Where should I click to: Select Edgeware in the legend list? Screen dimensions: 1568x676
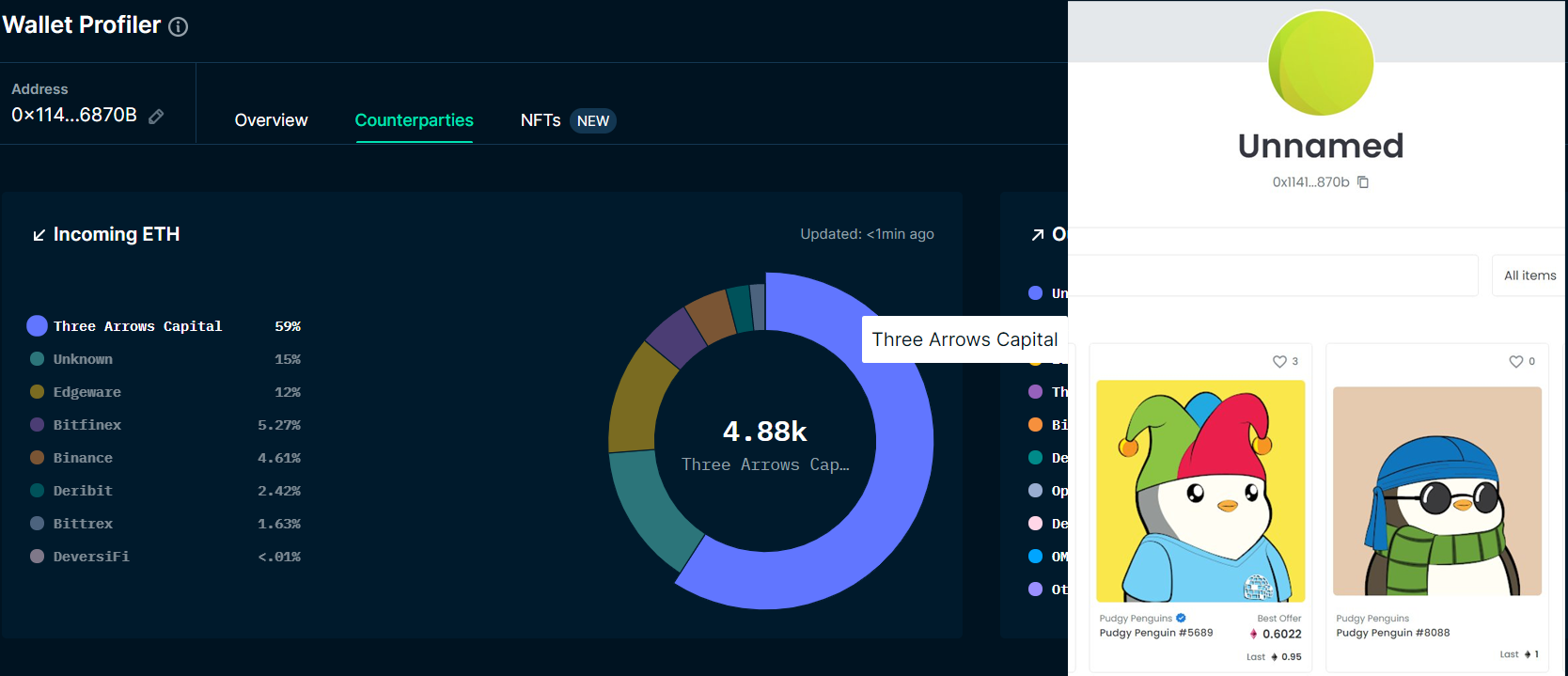pos(86,392)
